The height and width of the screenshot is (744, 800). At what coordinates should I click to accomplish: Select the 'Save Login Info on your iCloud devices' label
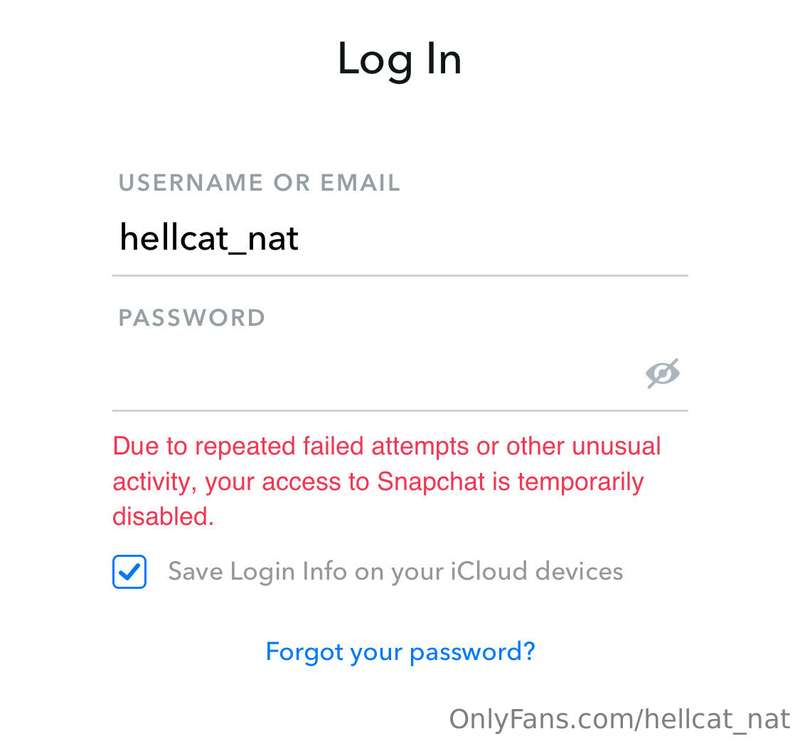tap(395, 572)
